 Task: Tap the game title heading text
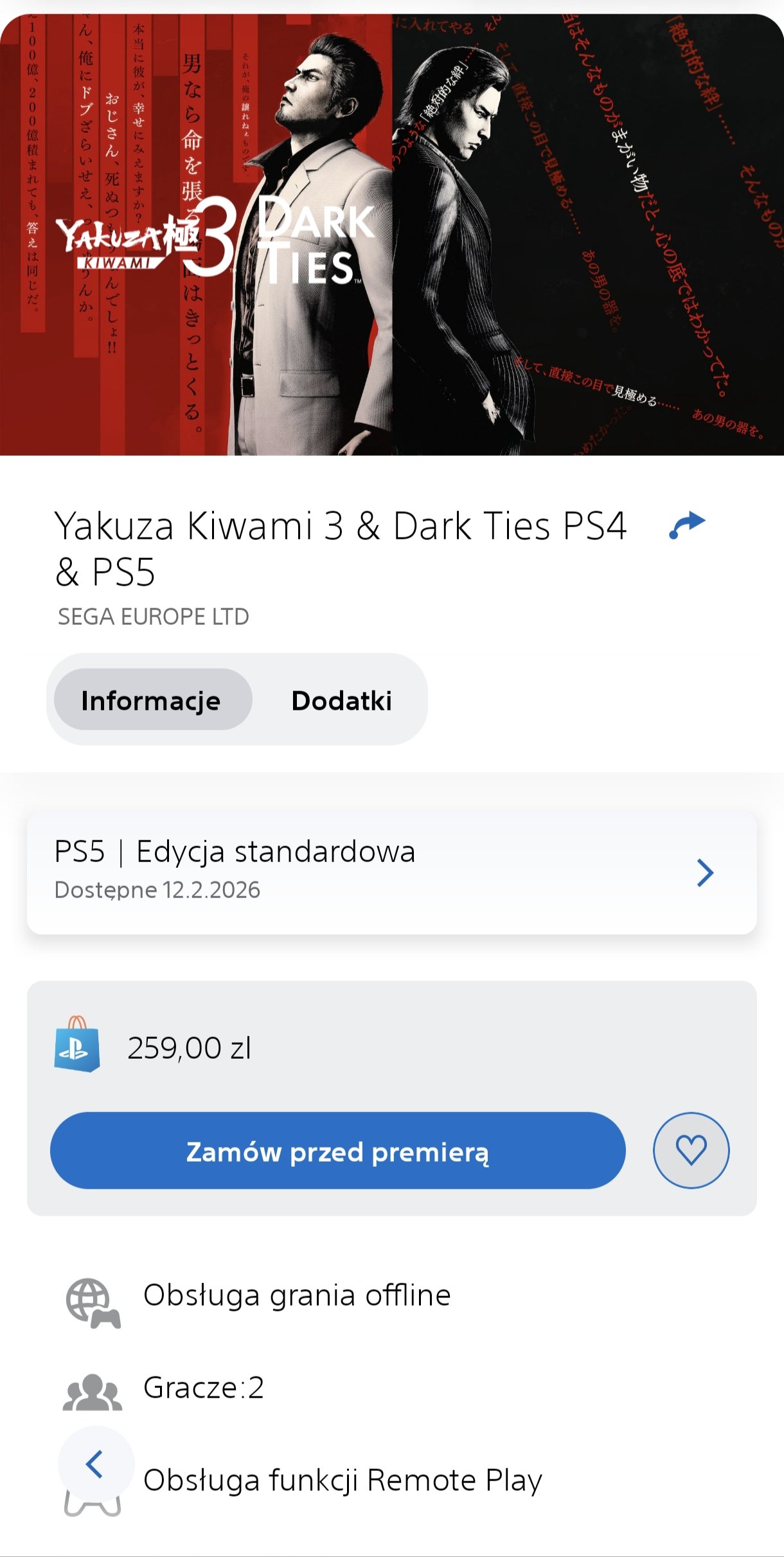341,548
